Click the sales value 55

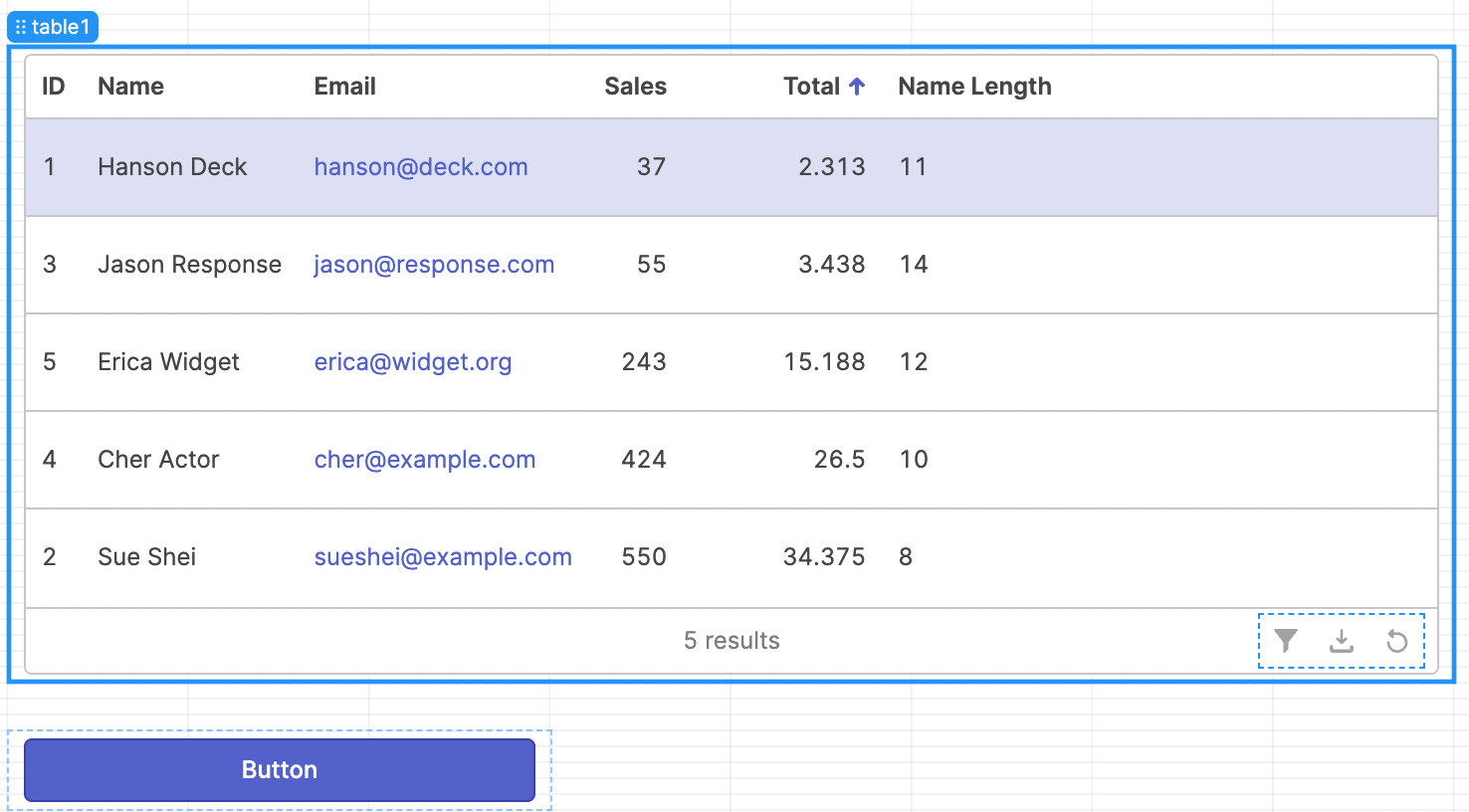[652, 265]
